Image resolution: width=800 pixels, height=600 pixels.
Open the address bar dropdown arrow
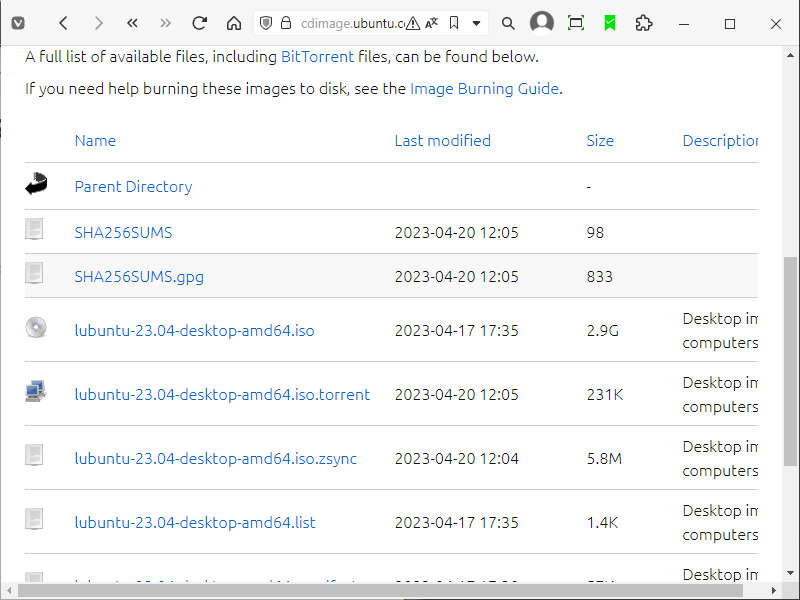[x=477, y=23]
